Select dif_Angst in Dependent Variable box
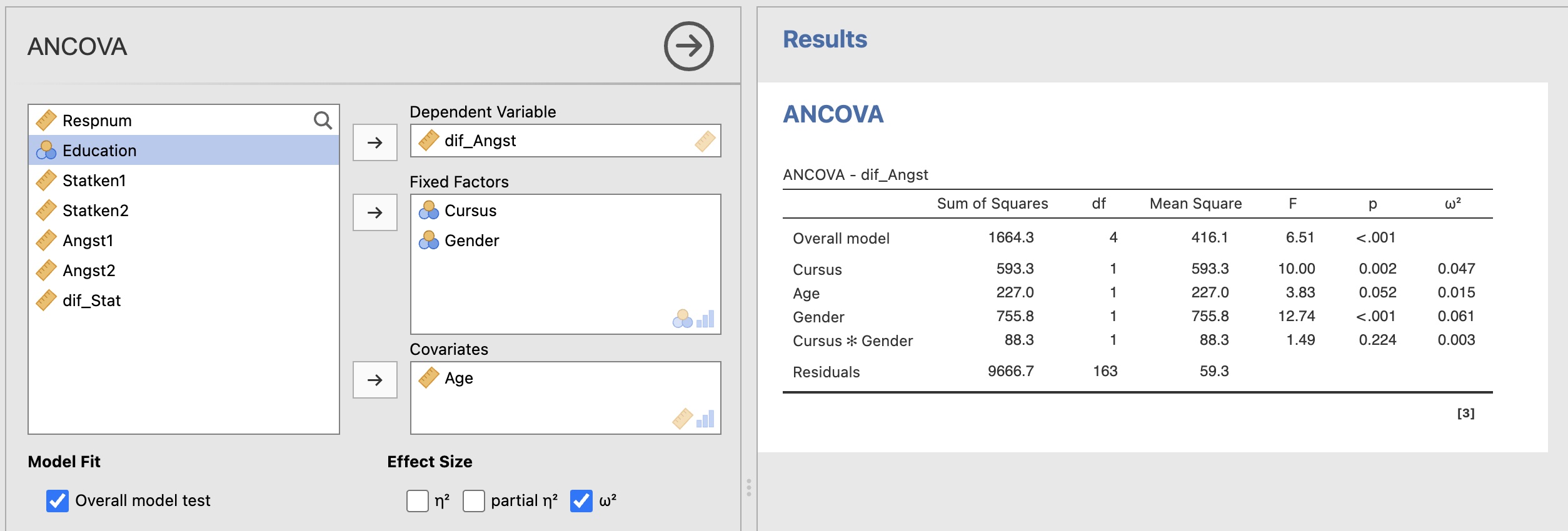The height and width of the screenshot is (531, 1568). (480, 141)
